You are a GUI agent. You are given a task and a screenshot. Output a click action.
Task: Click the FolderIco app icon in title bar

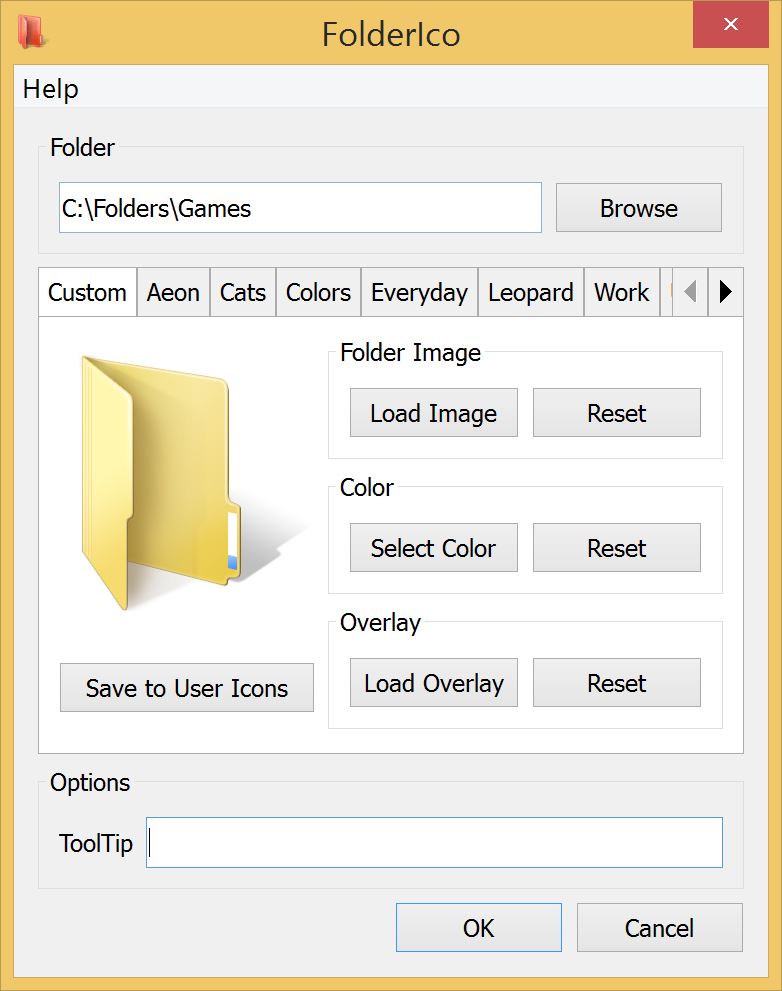(x=33, y=31)
